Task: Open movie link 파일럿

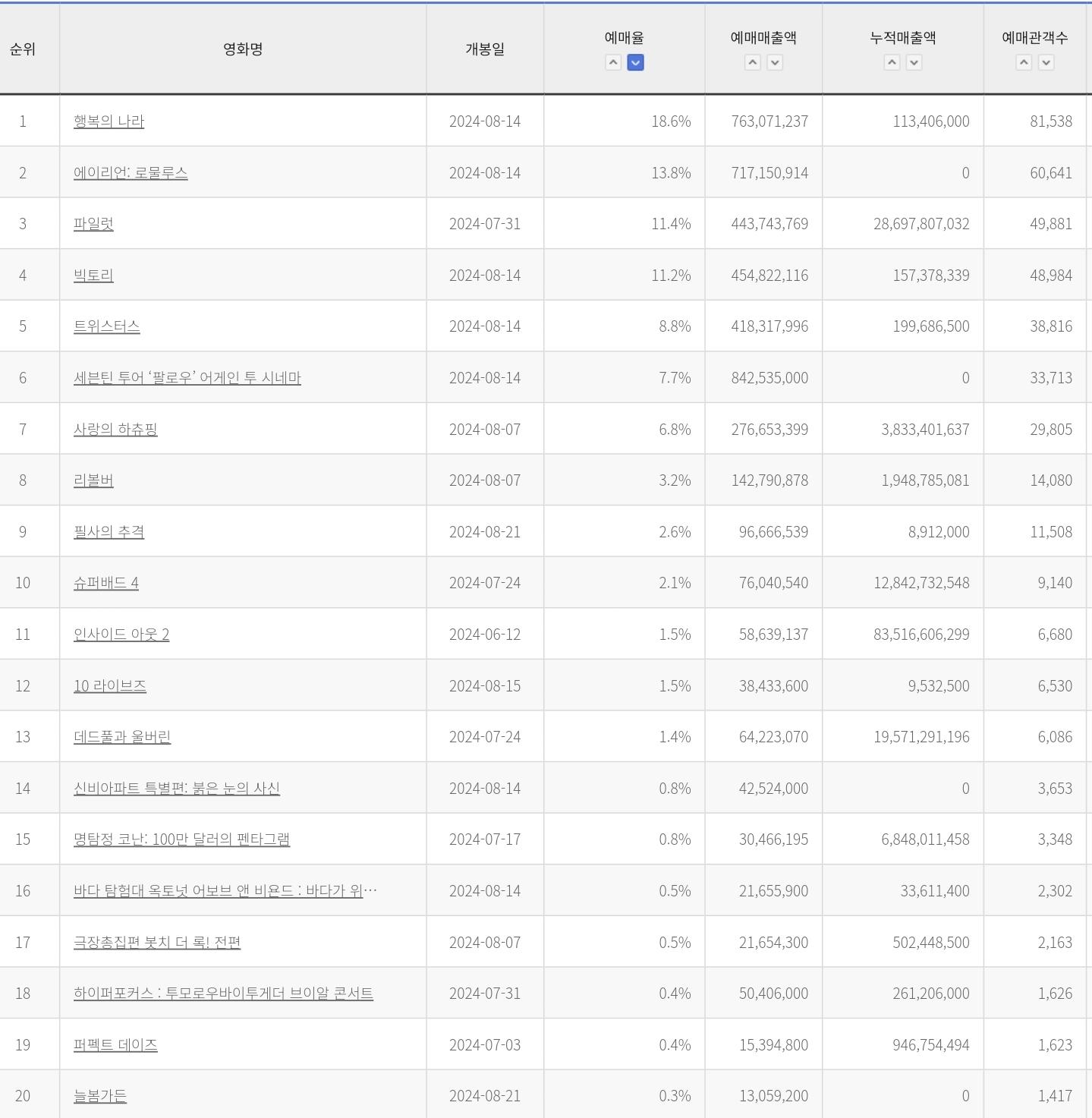Action: tap(93, 224)
